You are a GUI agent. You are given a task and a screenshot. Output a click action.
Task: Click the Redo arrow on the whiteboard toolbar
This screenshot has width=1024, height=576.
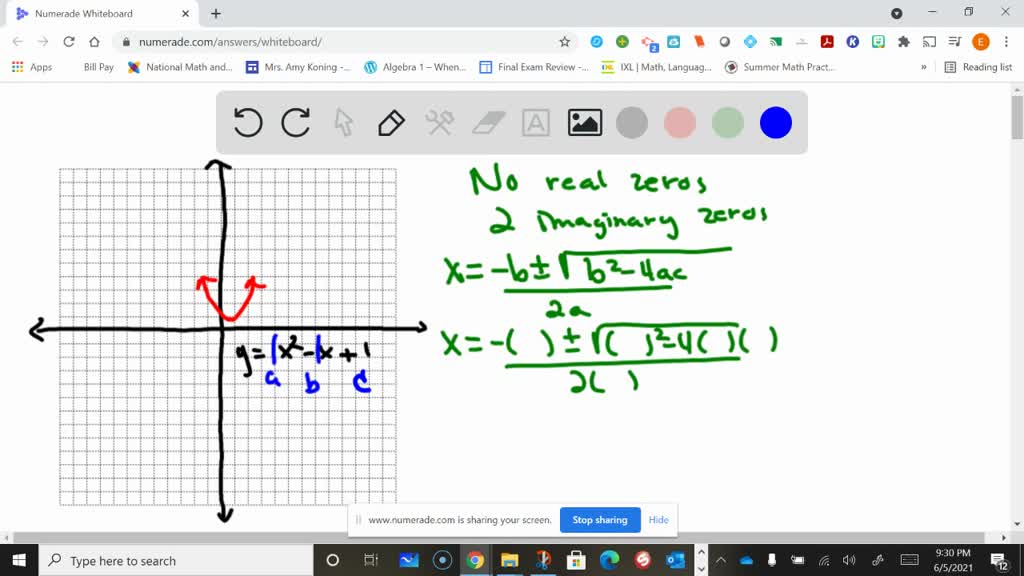(x=296, y=122)
